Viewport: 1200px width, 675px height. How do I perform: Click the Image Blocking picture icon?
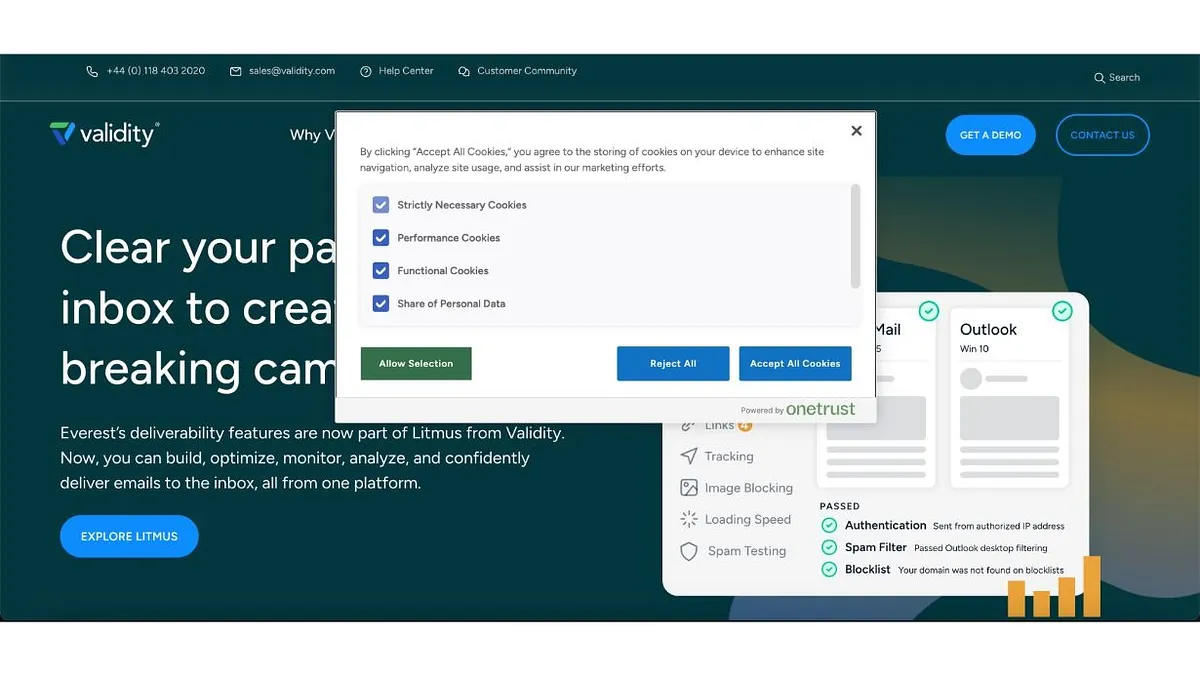pos(689,488)
